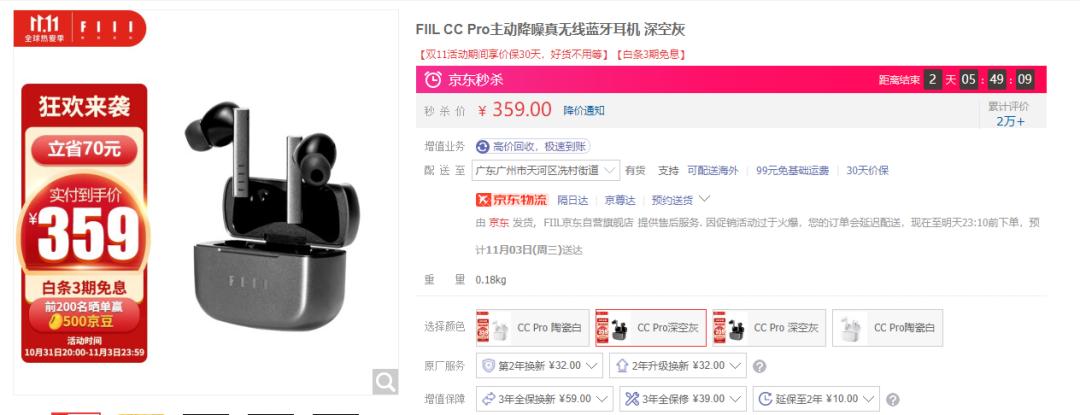
Task: Click the FIIL brand logo at top left
Action: [x=106, y=28]
